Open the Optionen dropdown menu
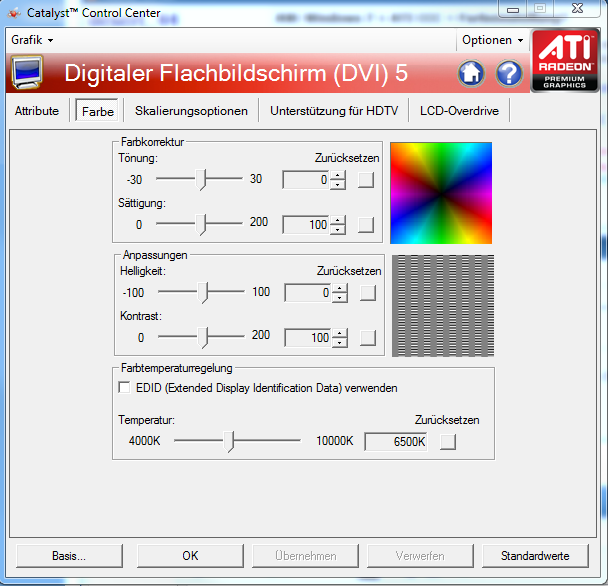 (x=492, y=40)
